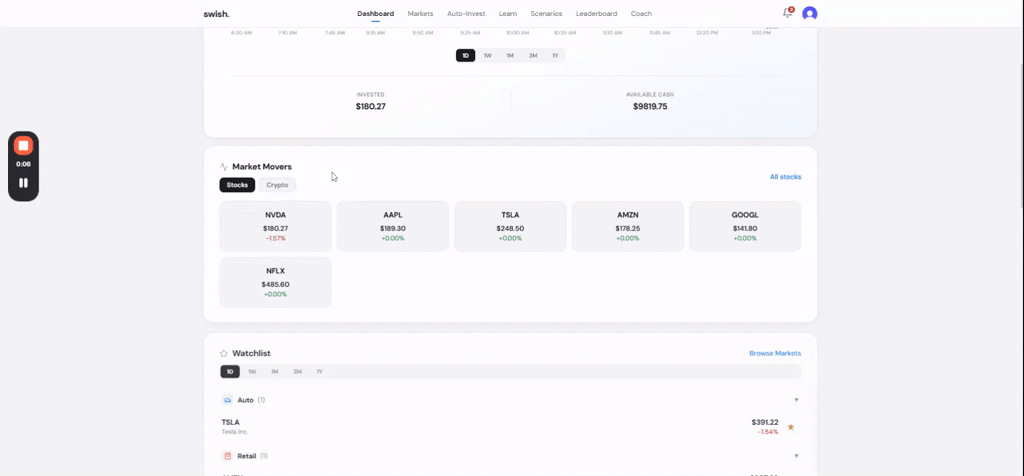Viewport: 1024px width, 476px height.
Task: Click the Market Movers pulse icon
Action: (223, 167)
